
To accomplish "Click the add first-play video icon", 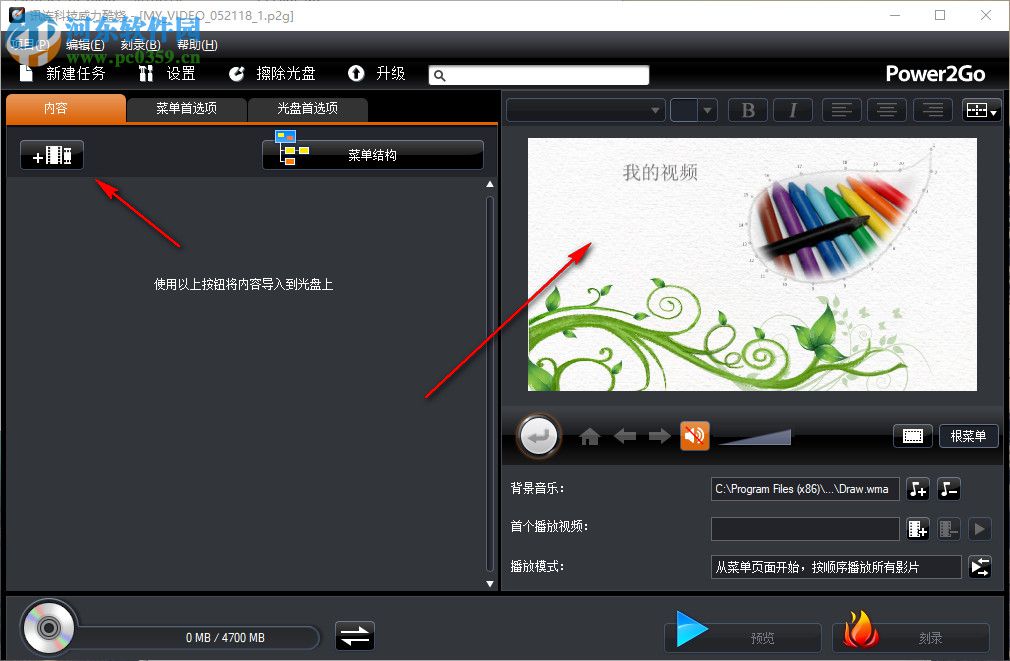I will (918, 529).
